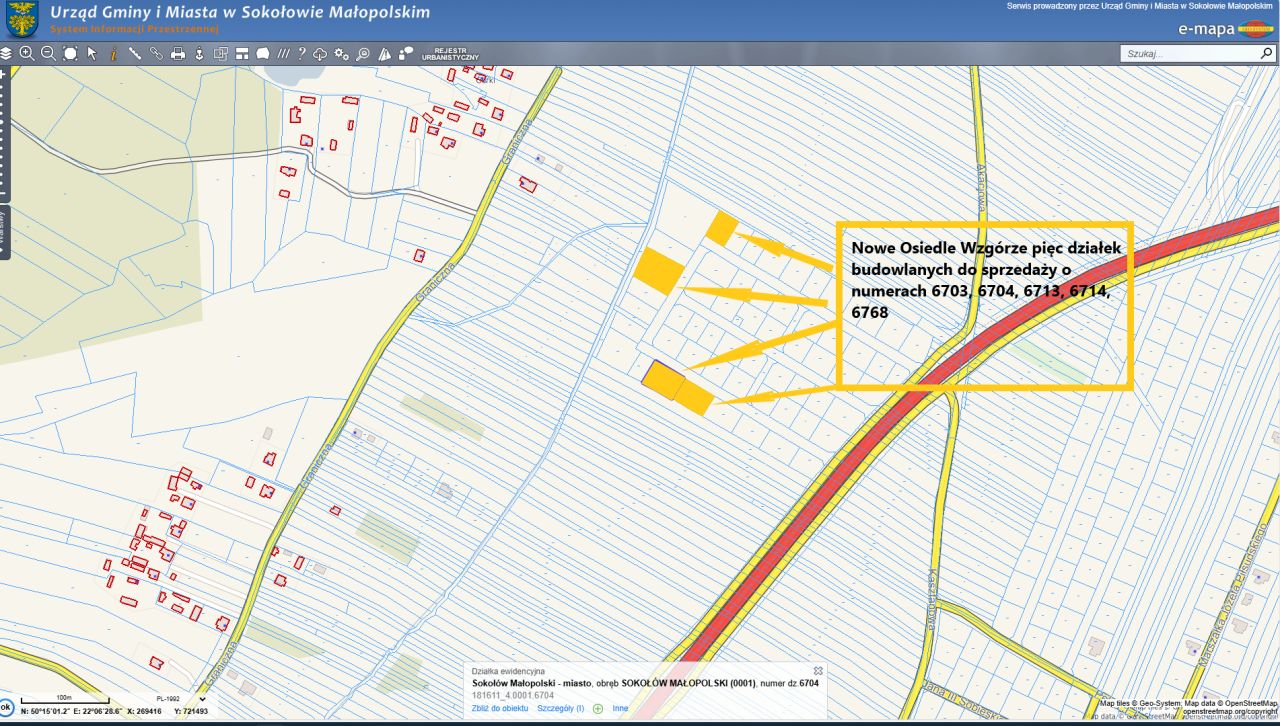The image size is (1280, 726).
Task: Activate the arrow selection pointer tool
Action: tap(92, 53)
